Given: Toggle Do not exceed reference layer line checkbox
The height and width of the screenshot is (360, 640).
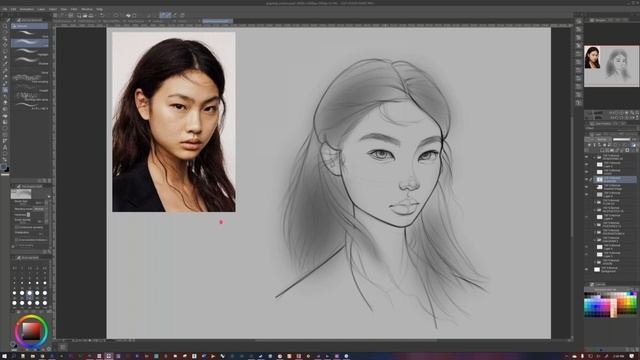Looking at the screenshot, I should coord(17,240).
